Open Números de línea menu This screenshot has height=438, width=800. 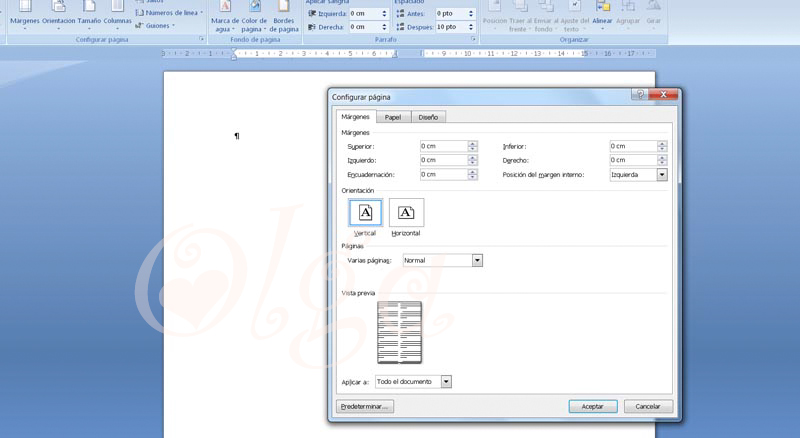click(169, 13)
